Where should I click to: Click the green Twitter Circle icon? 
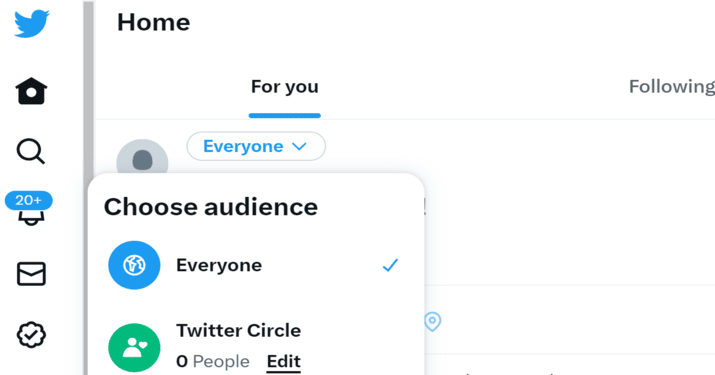134,348
